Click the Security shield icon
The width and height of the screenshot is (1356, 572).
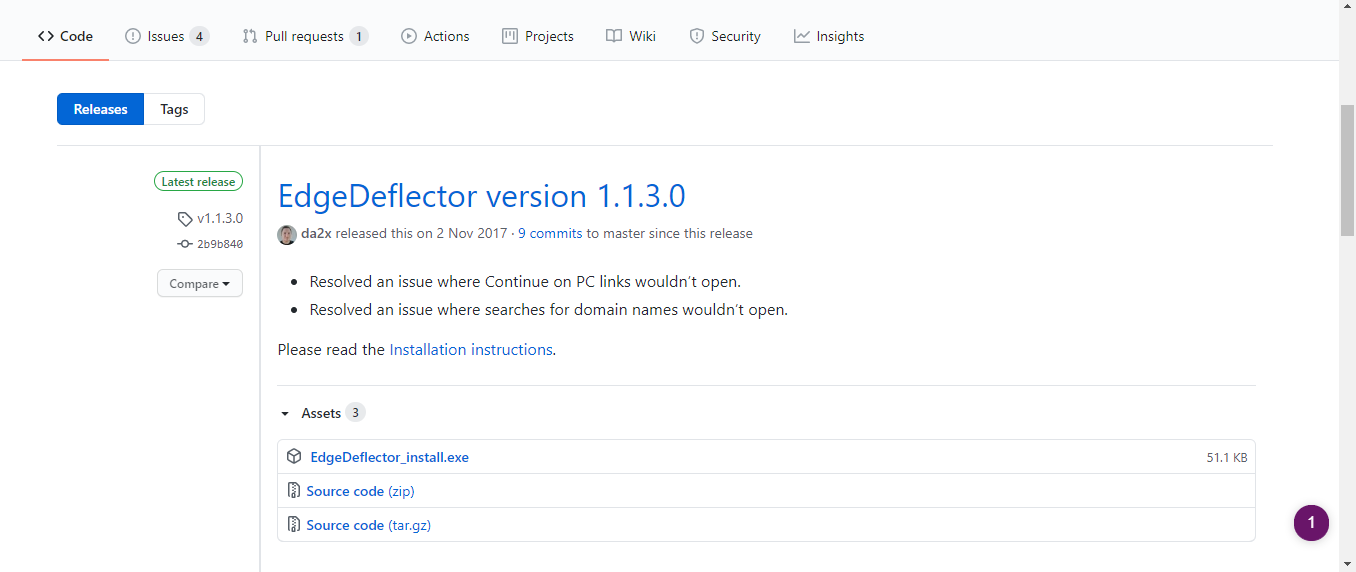click(697, 36)
